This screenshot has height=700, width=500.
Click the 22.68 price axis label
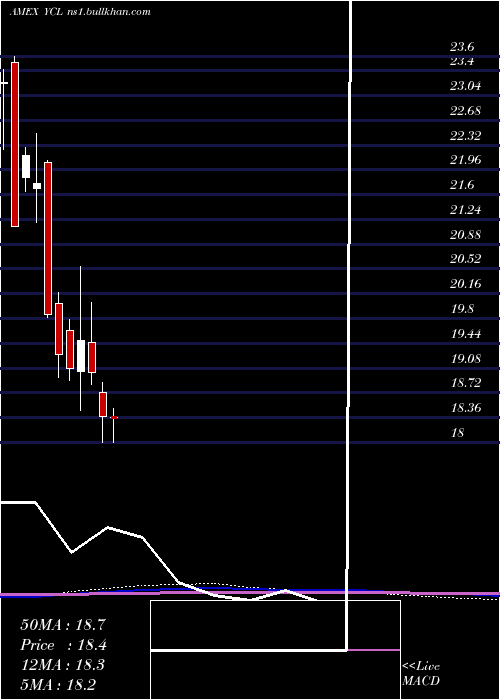pos(466,110)
